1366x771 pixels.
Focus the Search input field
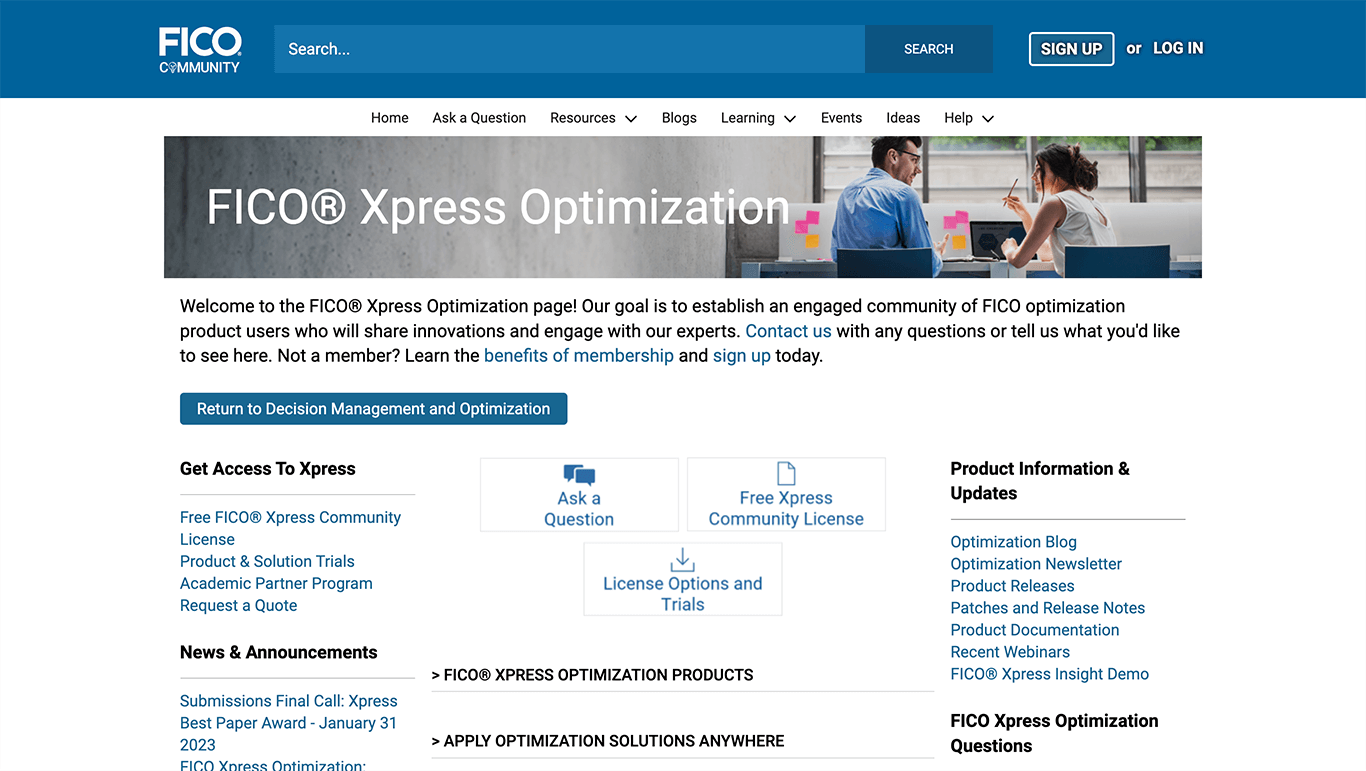[570, 49]
